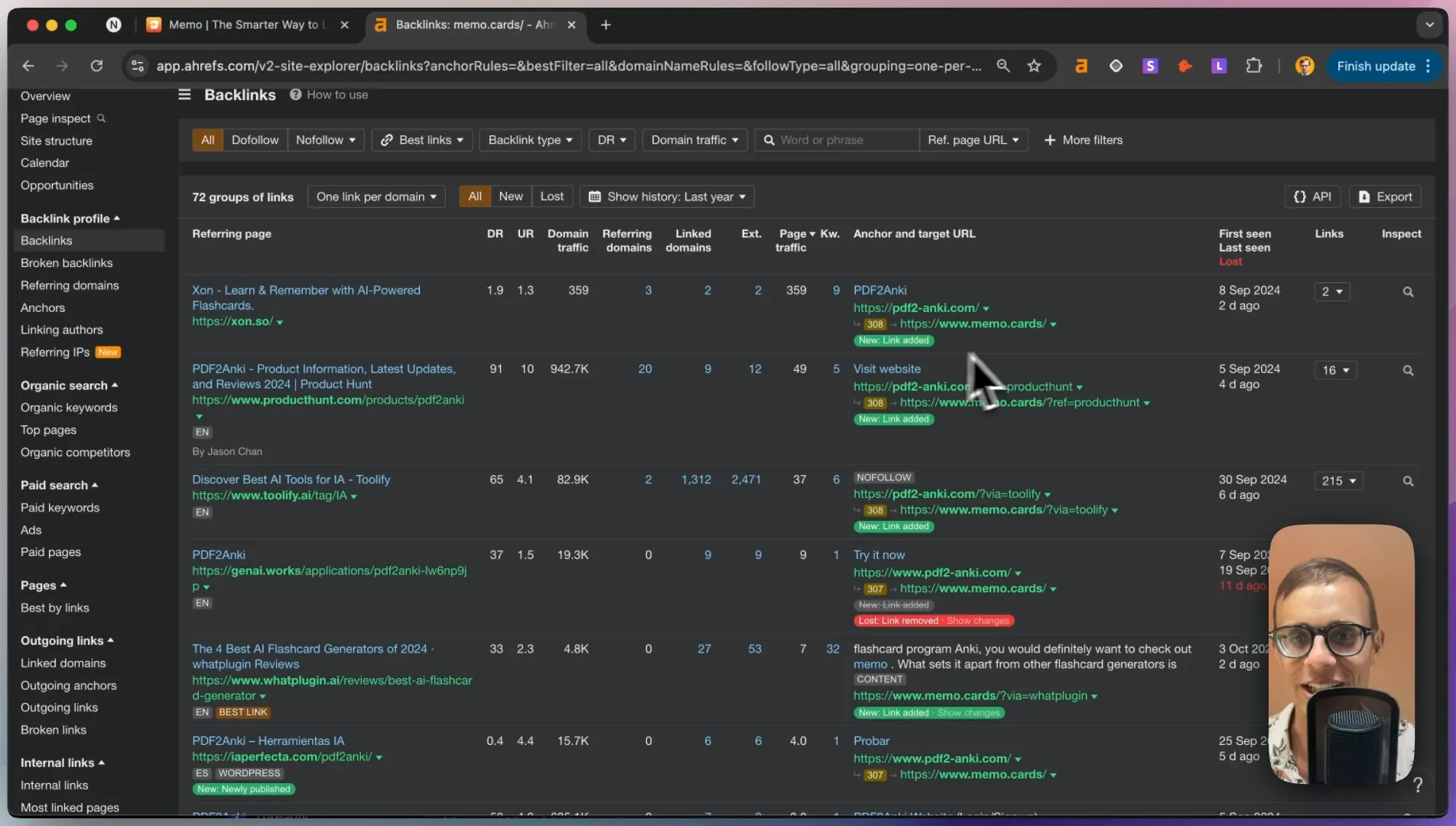
Task: Open Anchors report in sidebar
Action: [x=43, y=307]
